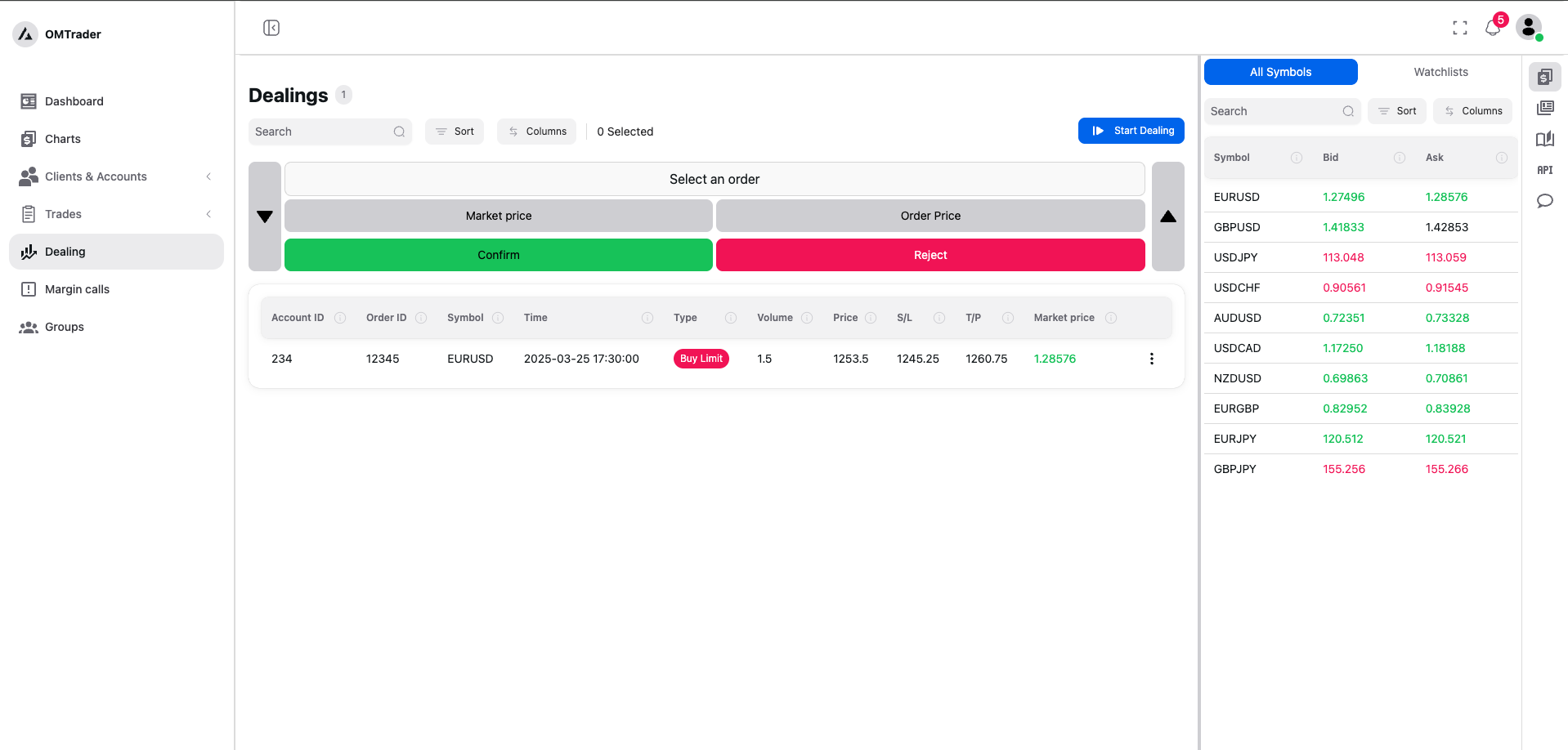This screenshot has height=750, width=1568.
Task: Open the API panel in right rail
Action: [1544, 170]
